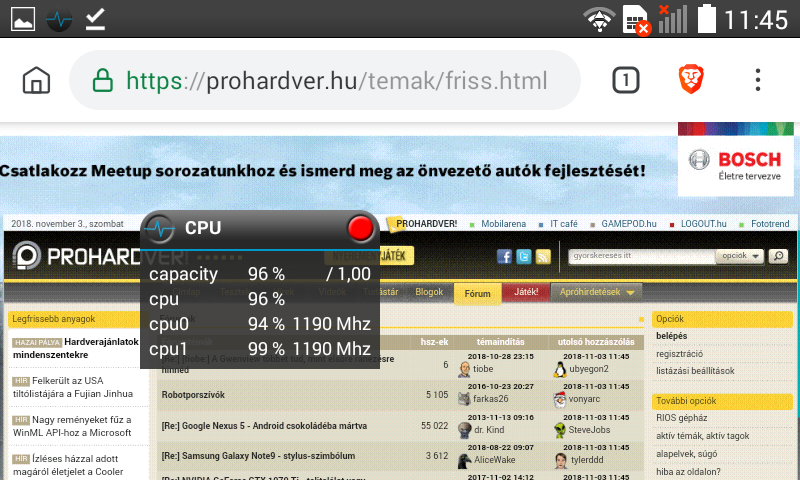
Task: Open the Twitter icon on Prohardver header
Action: pyautogui.click(x=523, y=257)
